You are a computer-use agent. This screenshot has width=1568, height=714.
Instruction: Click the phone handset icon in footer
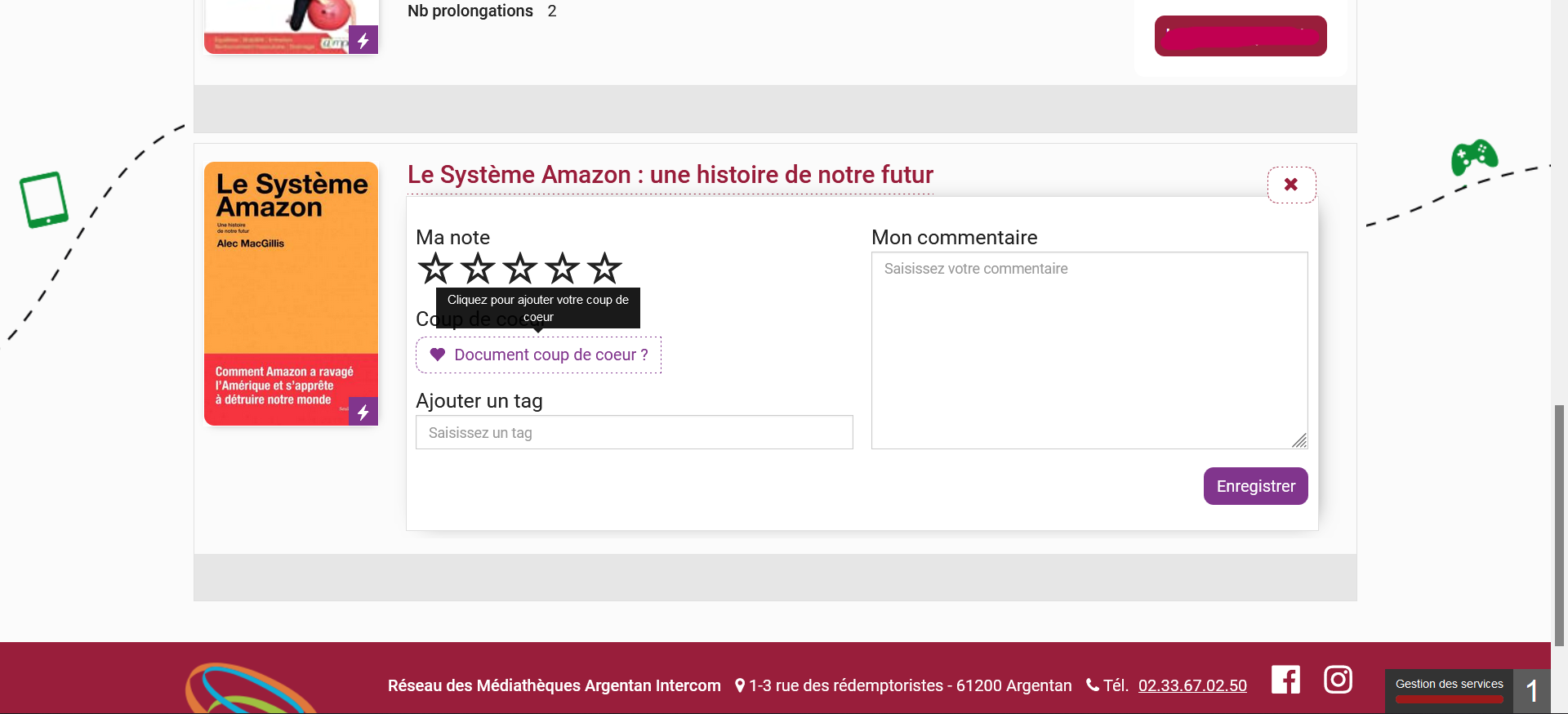pos(1093,685)
